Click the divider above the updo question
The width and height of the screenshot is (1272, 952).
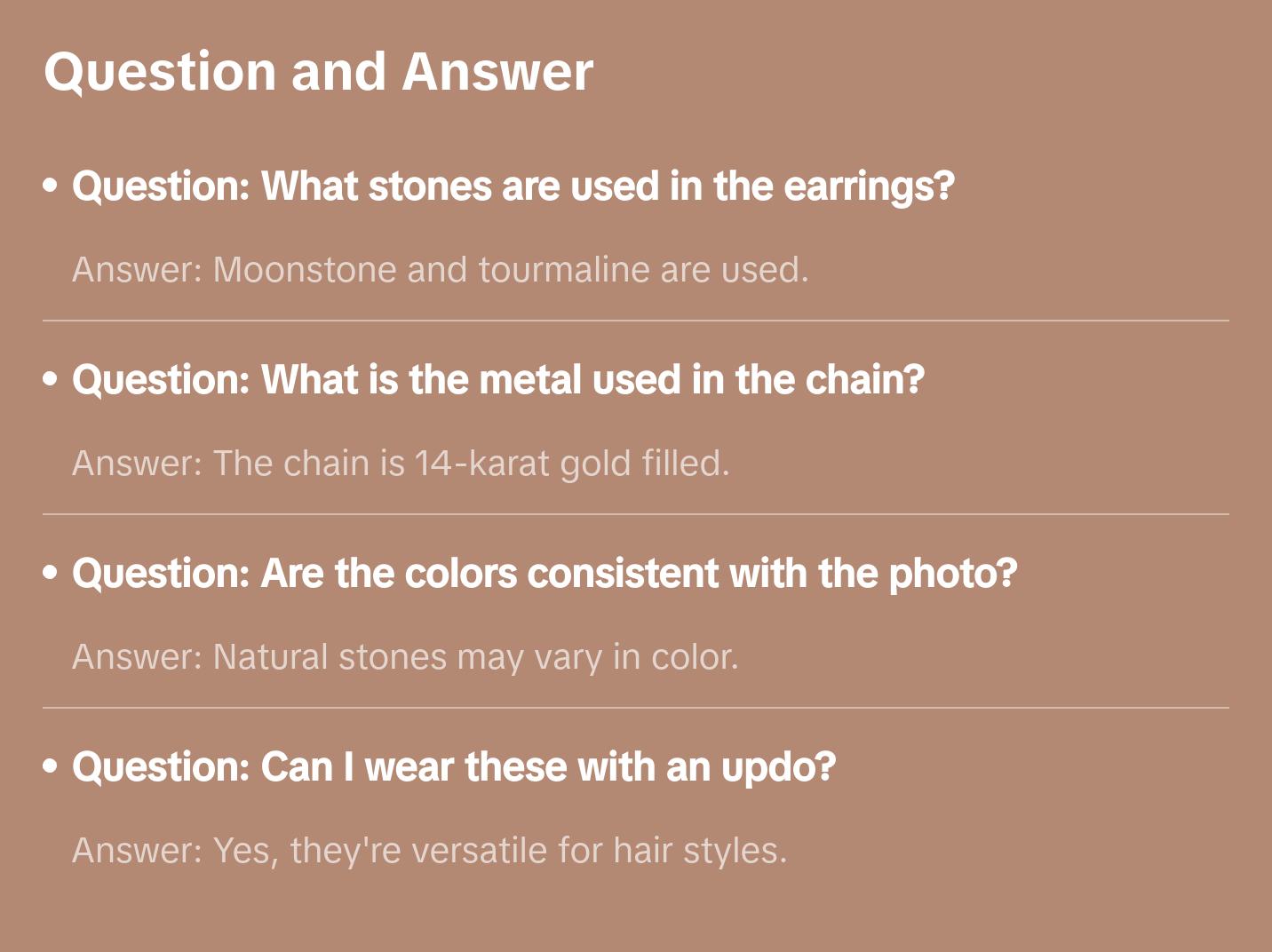coord(636,708)
